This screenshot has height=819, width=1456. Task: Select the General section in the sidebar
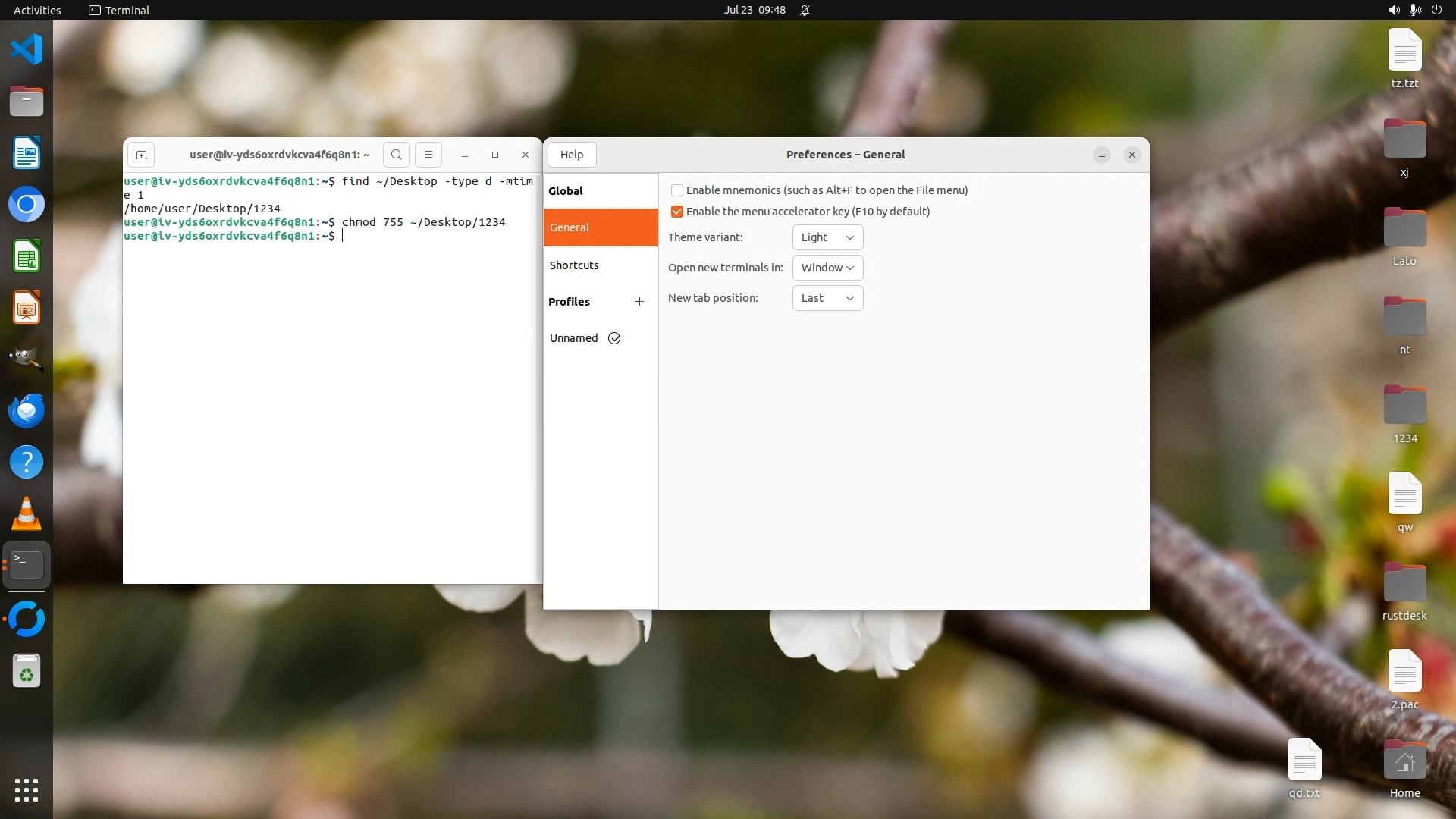tap(570, 227)
